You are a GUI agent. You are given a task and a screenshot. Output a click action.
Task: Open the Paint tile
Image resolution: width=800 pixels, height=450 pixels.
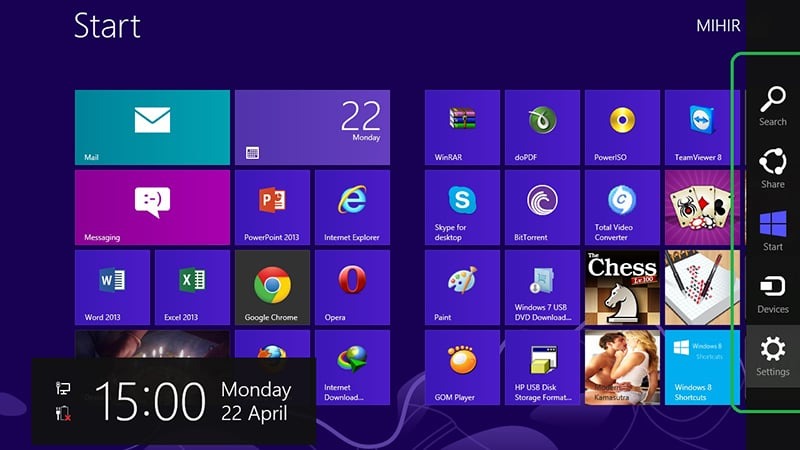pyautogui.click(x=462, y=288)
